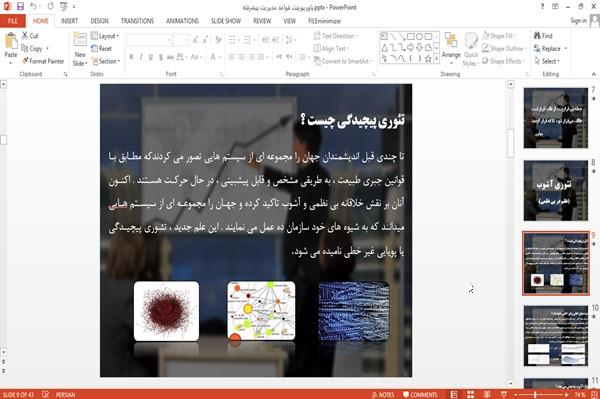This screenshot has height=399, width=600.
Task: Click the New Slide icon
Action: click(x=80, y=40)
